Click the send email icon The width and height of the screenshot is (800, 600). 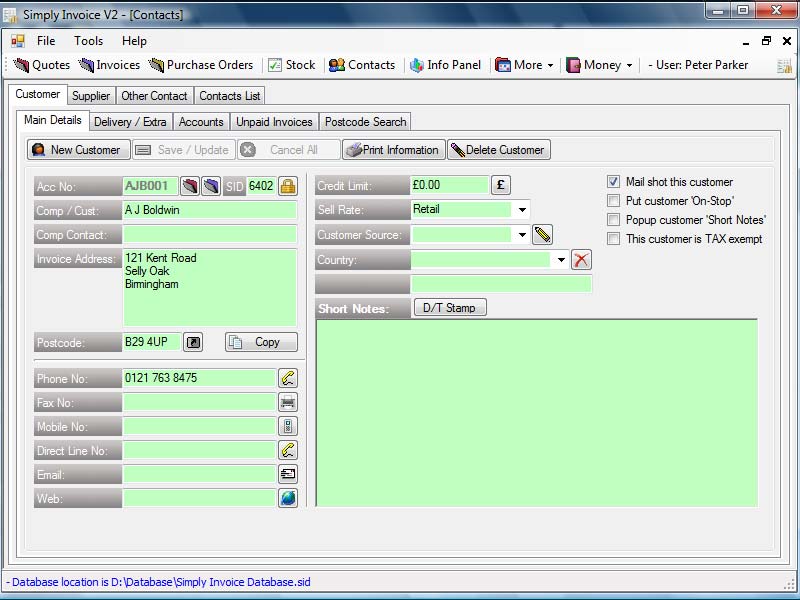click(x=288, y=474)
